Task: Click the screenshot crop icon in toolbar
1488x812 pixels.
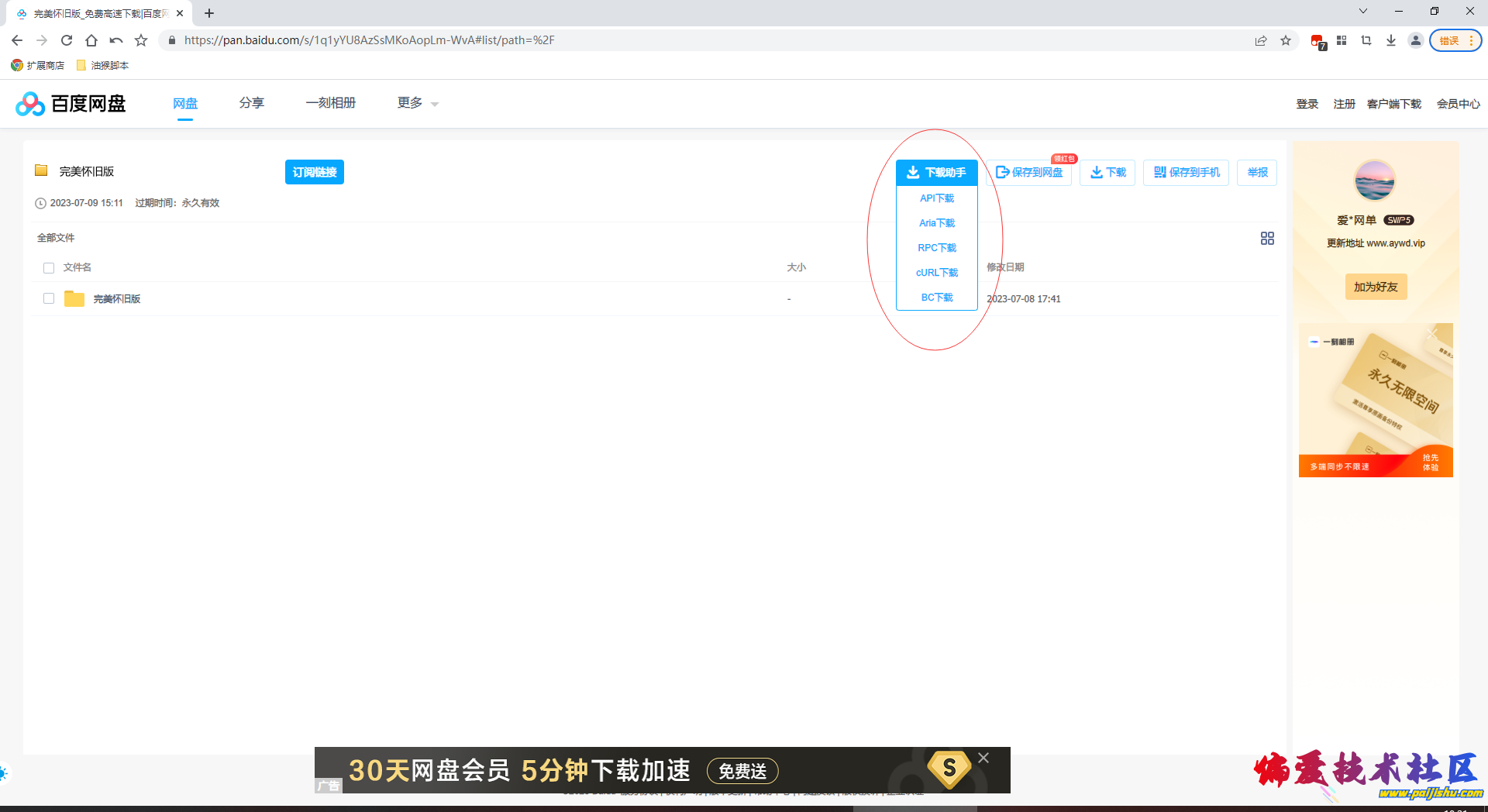Action: (x=1366, y=40)
